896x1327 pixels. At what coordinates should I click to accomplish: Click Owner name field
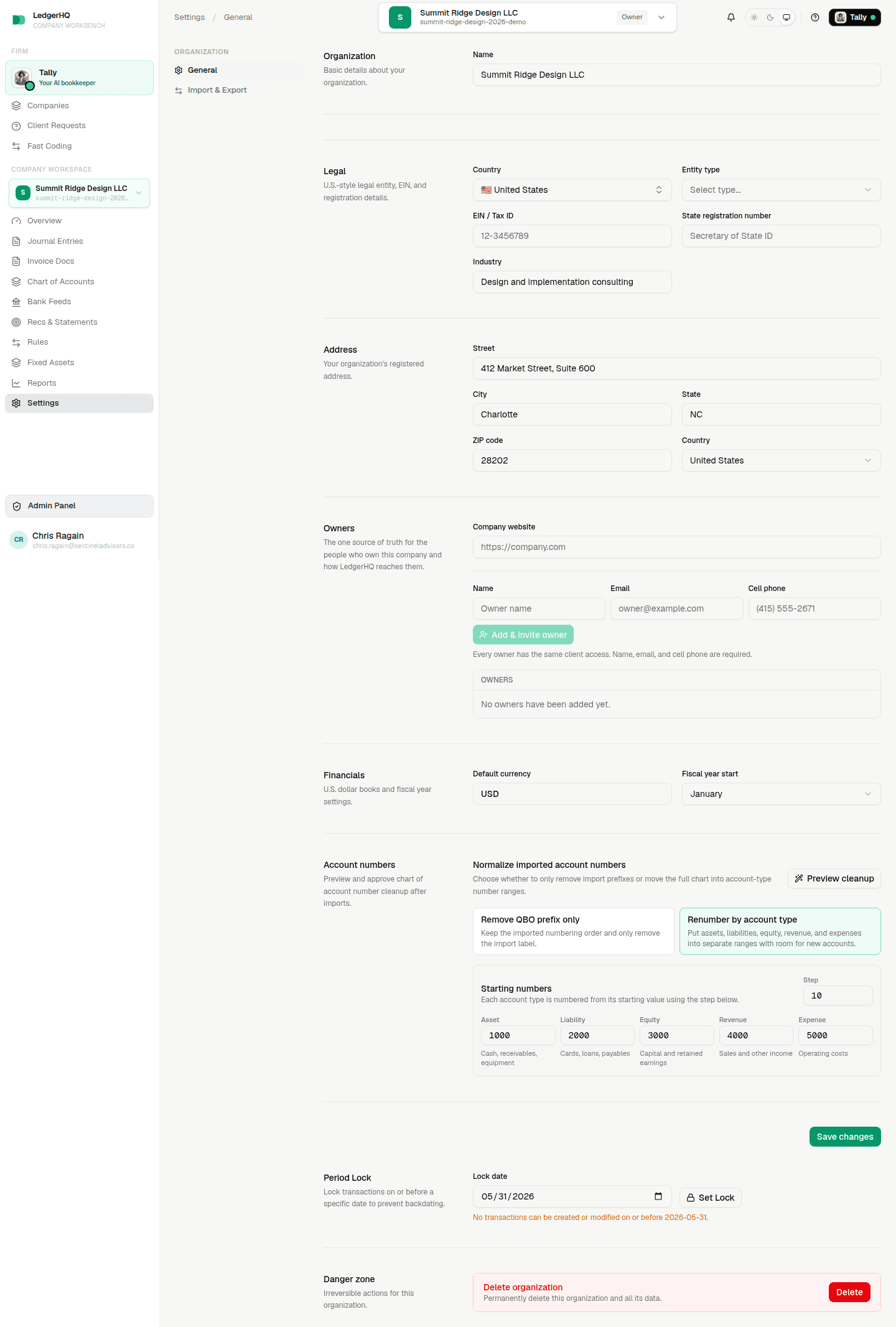[539, 608]
